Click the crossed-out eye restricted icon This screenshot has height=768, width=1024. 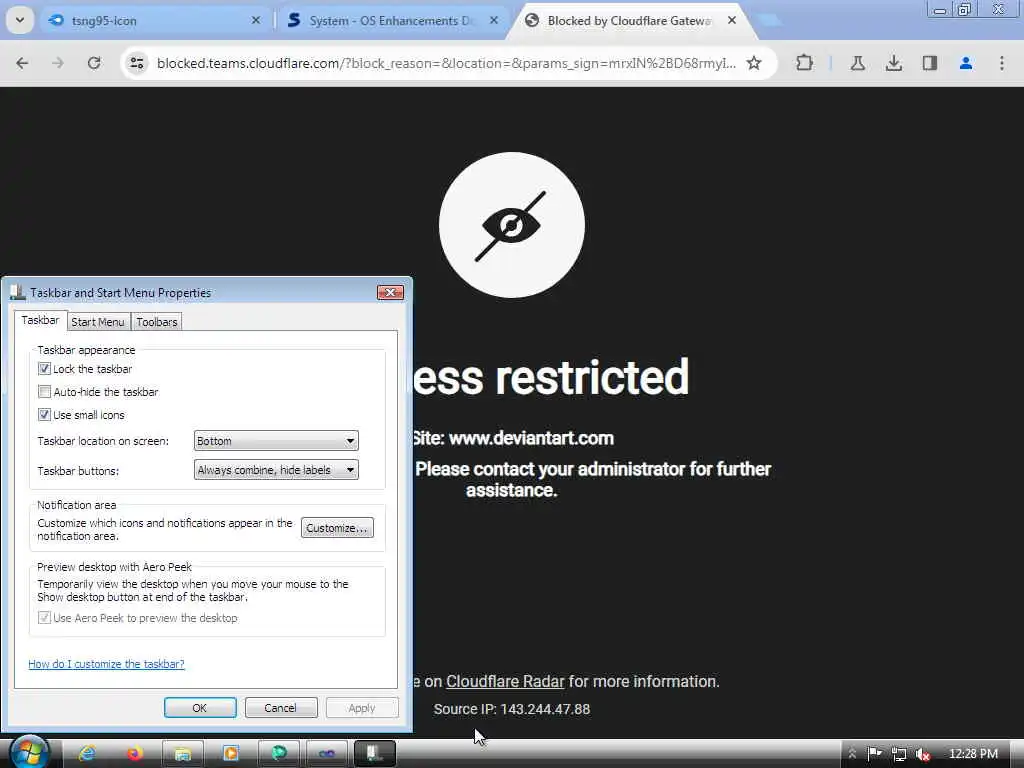[511, 225]
